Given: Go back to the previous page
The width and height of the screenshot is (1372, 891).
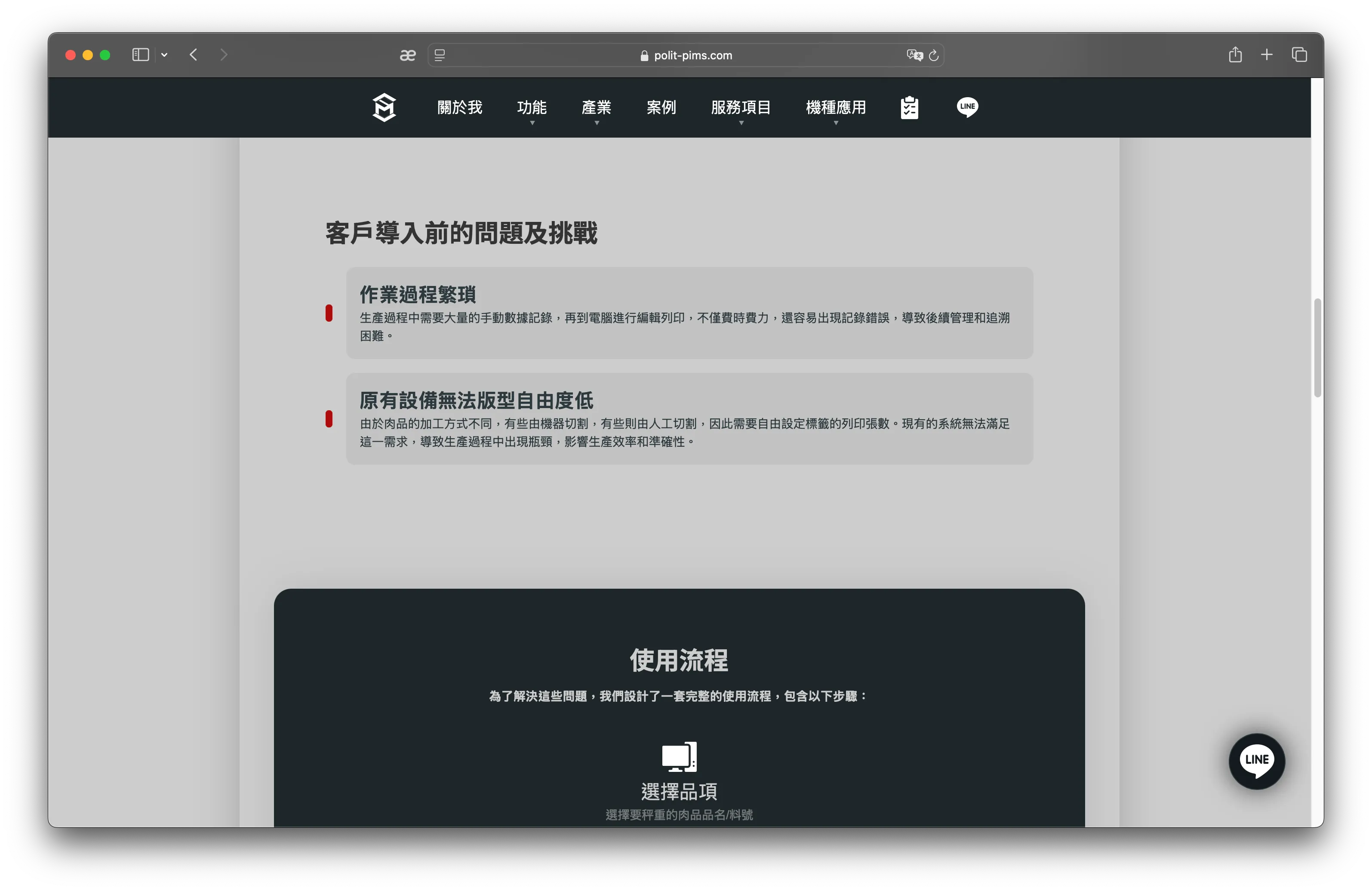Looking at the screenshot, I should pyautogui.click(x=194, y=55).
